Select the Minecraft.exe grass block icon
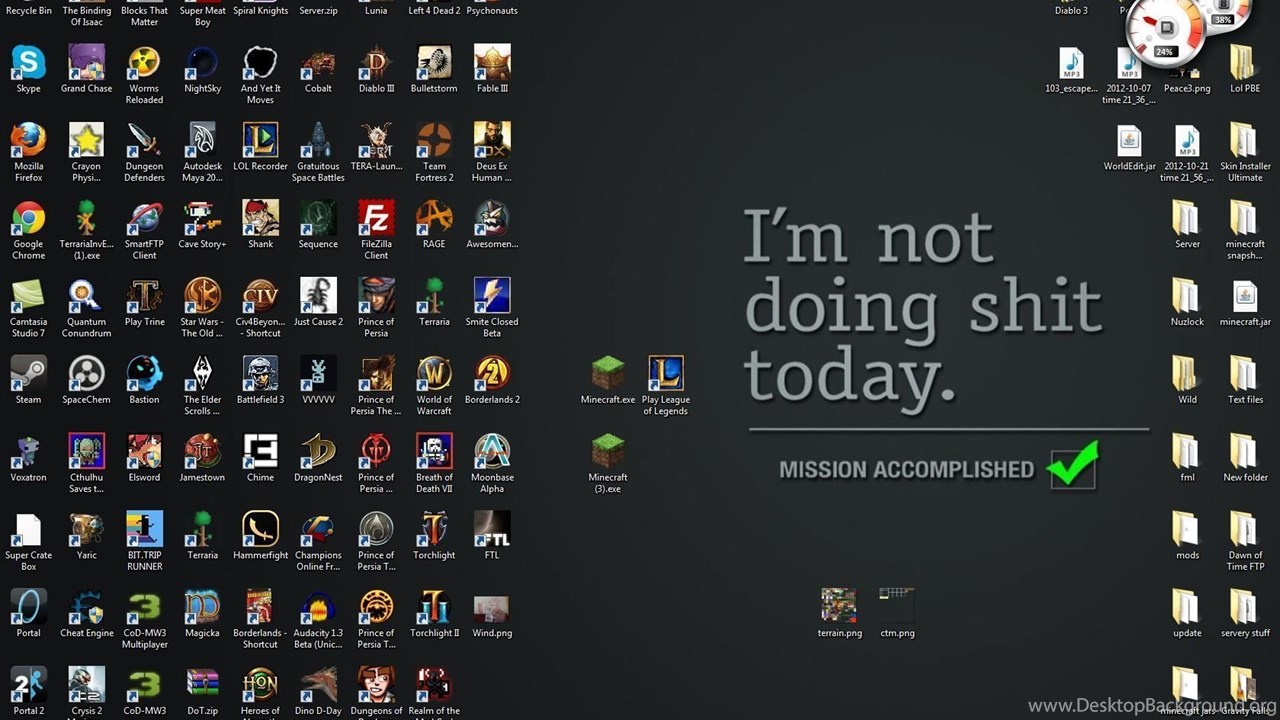 pos(608,374)
